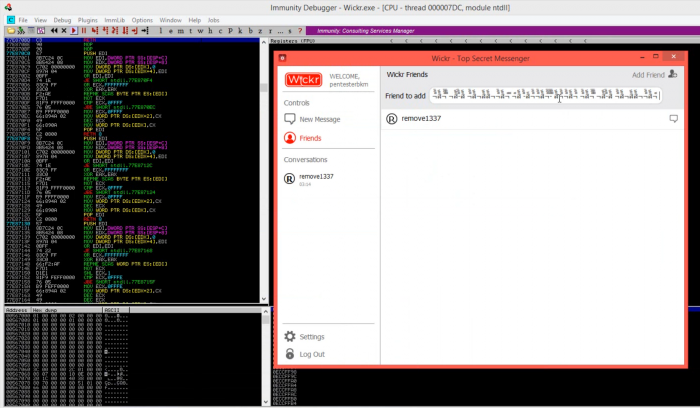Show Log window with the 'l' toolbar button
This screenshot has width=700, height=408.
pos(161,31)
